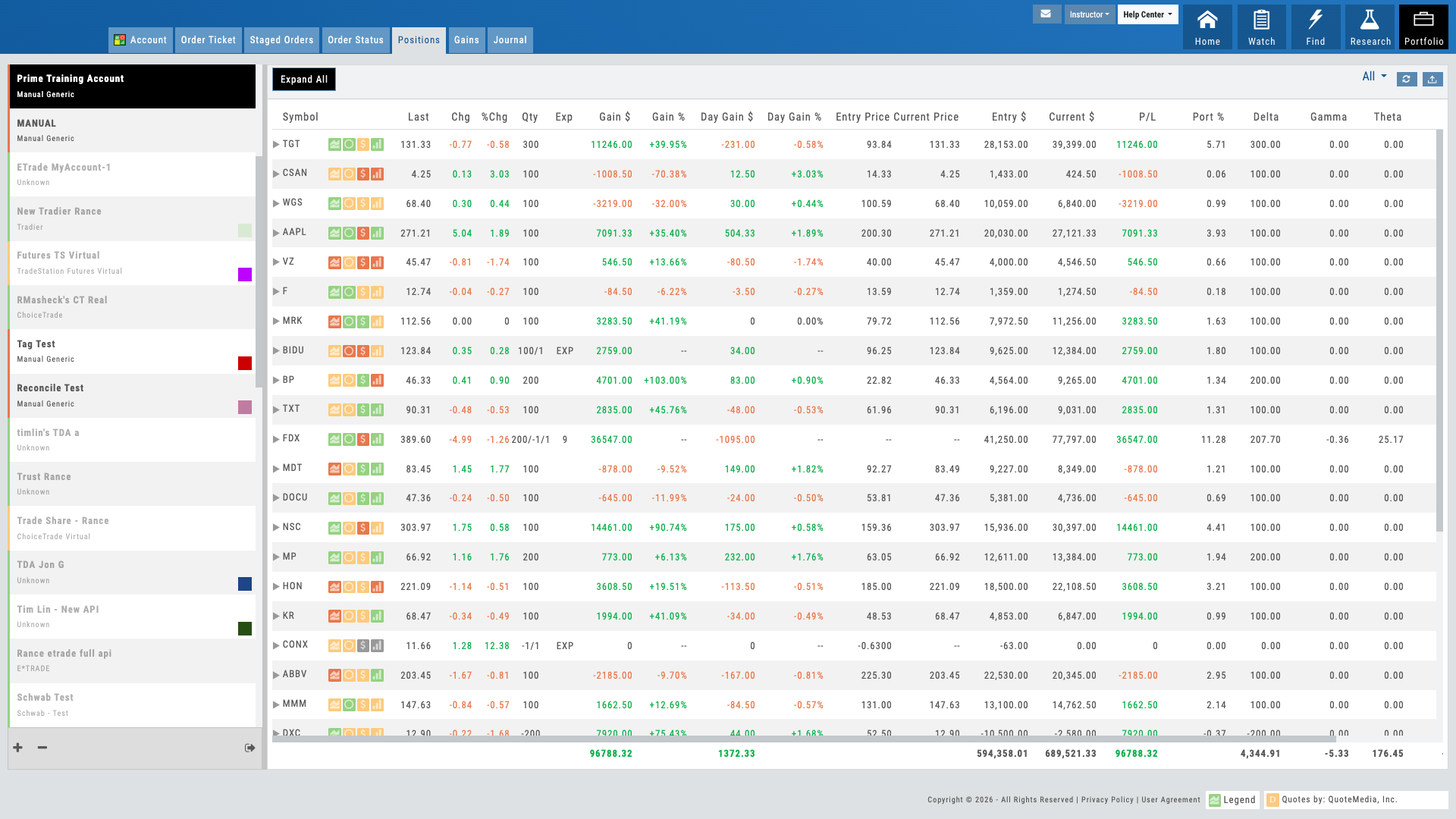The width and height of the screenshot is (1456, 819).
Task: Open the All filter dropdown
Action: [1373, 76]
